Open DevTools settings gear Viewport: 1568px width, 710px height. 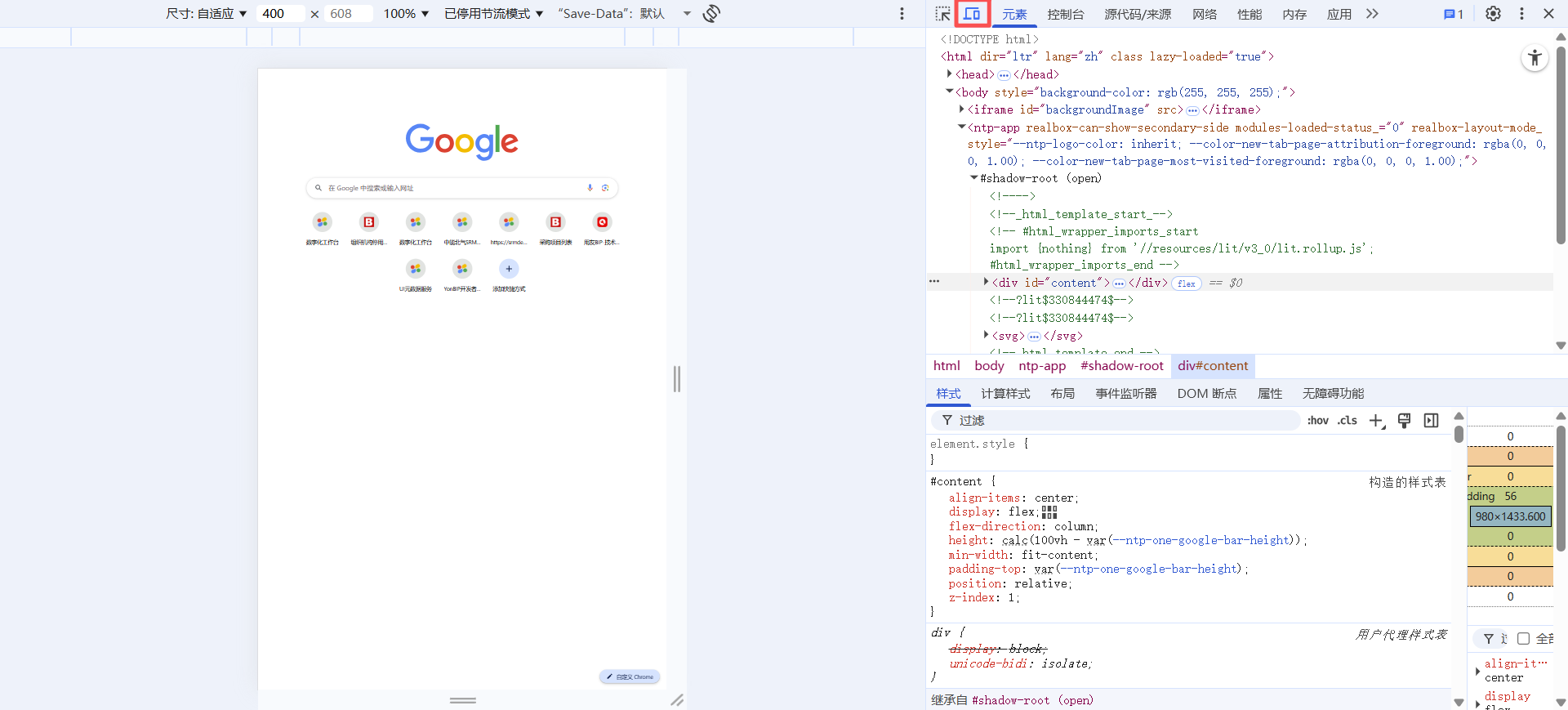tap(1493, 14)
